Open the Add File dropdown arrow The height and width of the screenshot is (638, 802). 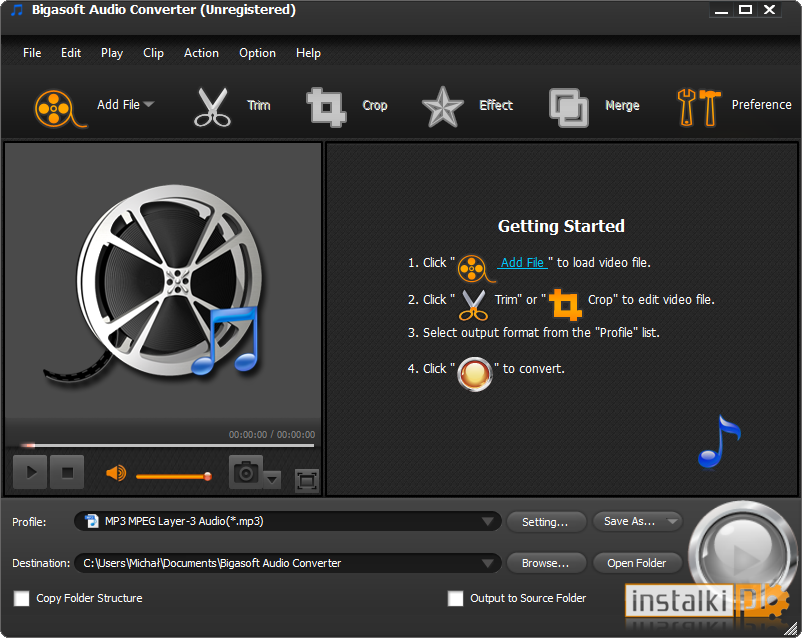[149, 104]
